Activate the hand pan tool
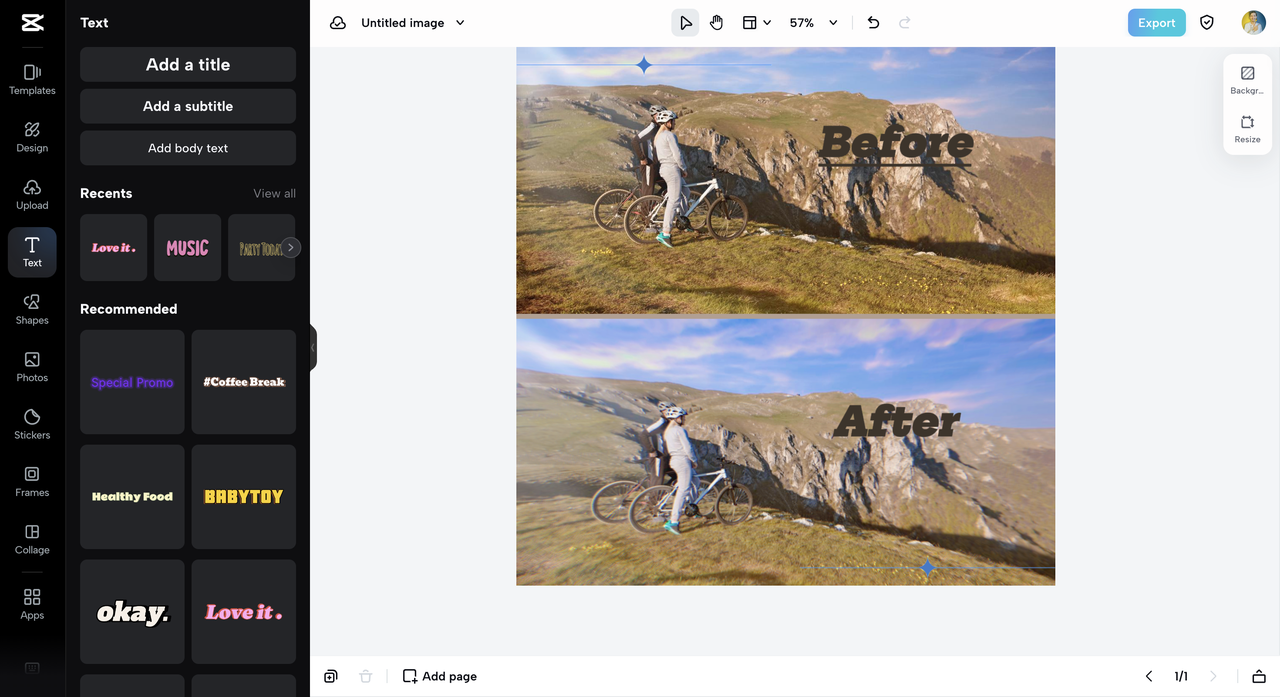 [716, 23]
